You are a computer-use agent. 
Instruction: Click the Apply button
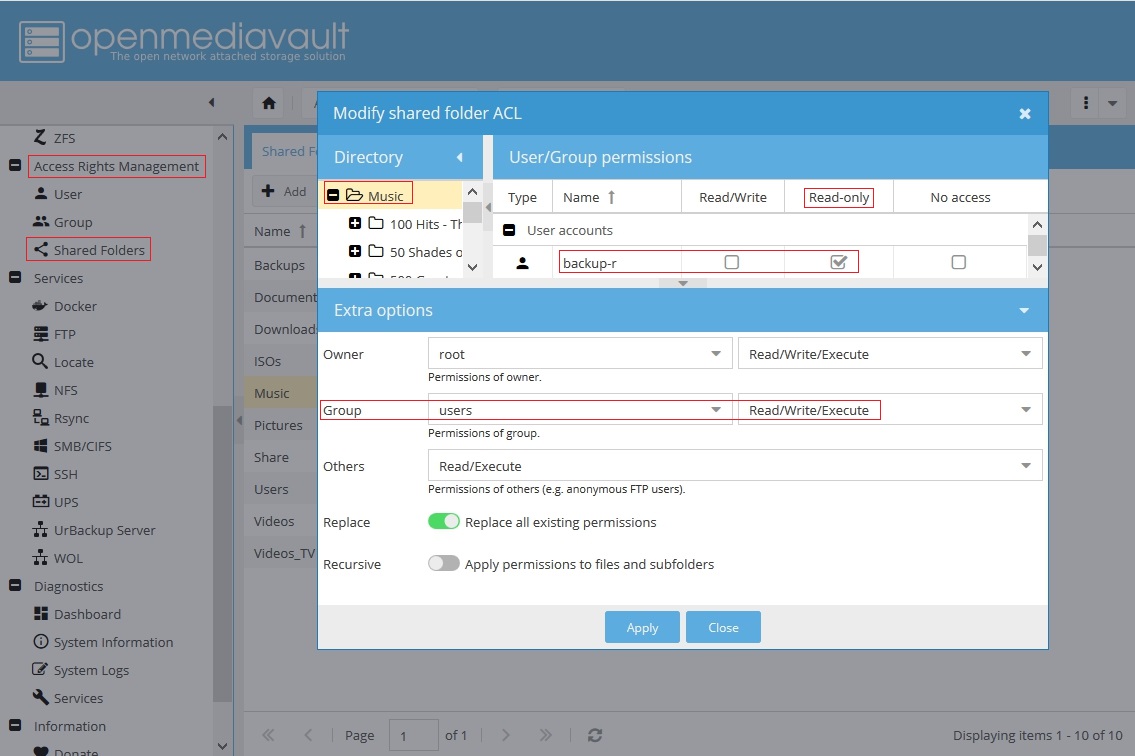coord(642,628)
